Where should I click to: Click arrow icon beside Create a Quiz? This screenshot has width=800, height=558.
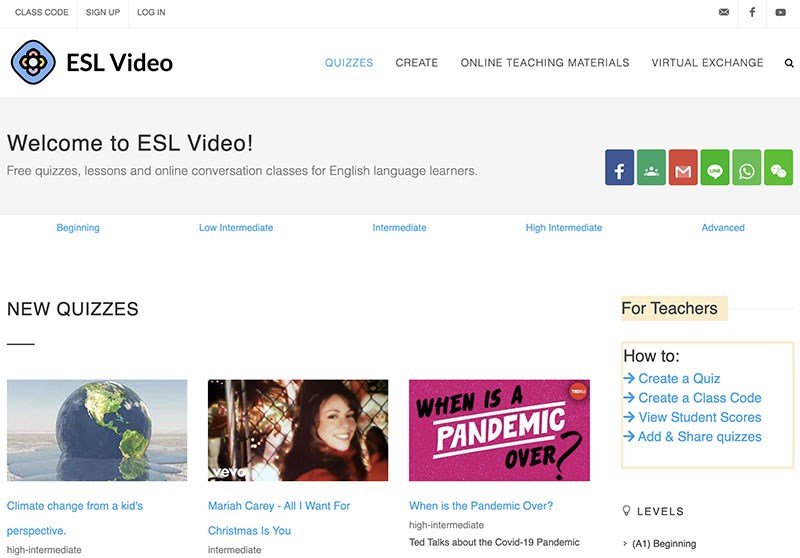point(629,378)
